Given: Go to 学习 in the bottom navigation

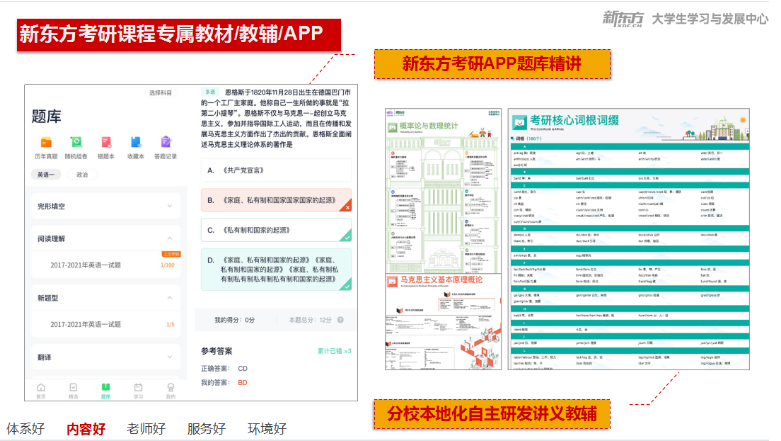Looking at the screenshot, I should coord(138,390).
